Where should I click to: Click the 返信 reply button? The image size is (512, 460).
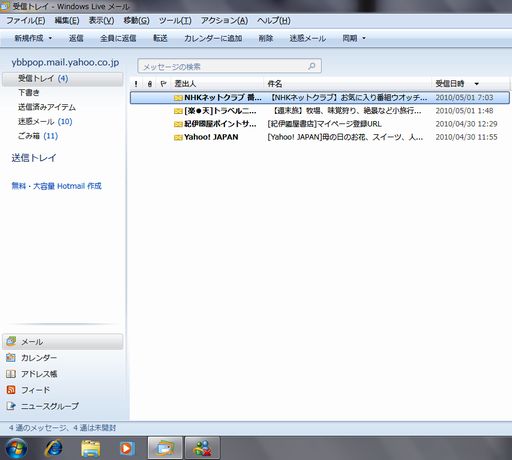[x=76, y=38]
